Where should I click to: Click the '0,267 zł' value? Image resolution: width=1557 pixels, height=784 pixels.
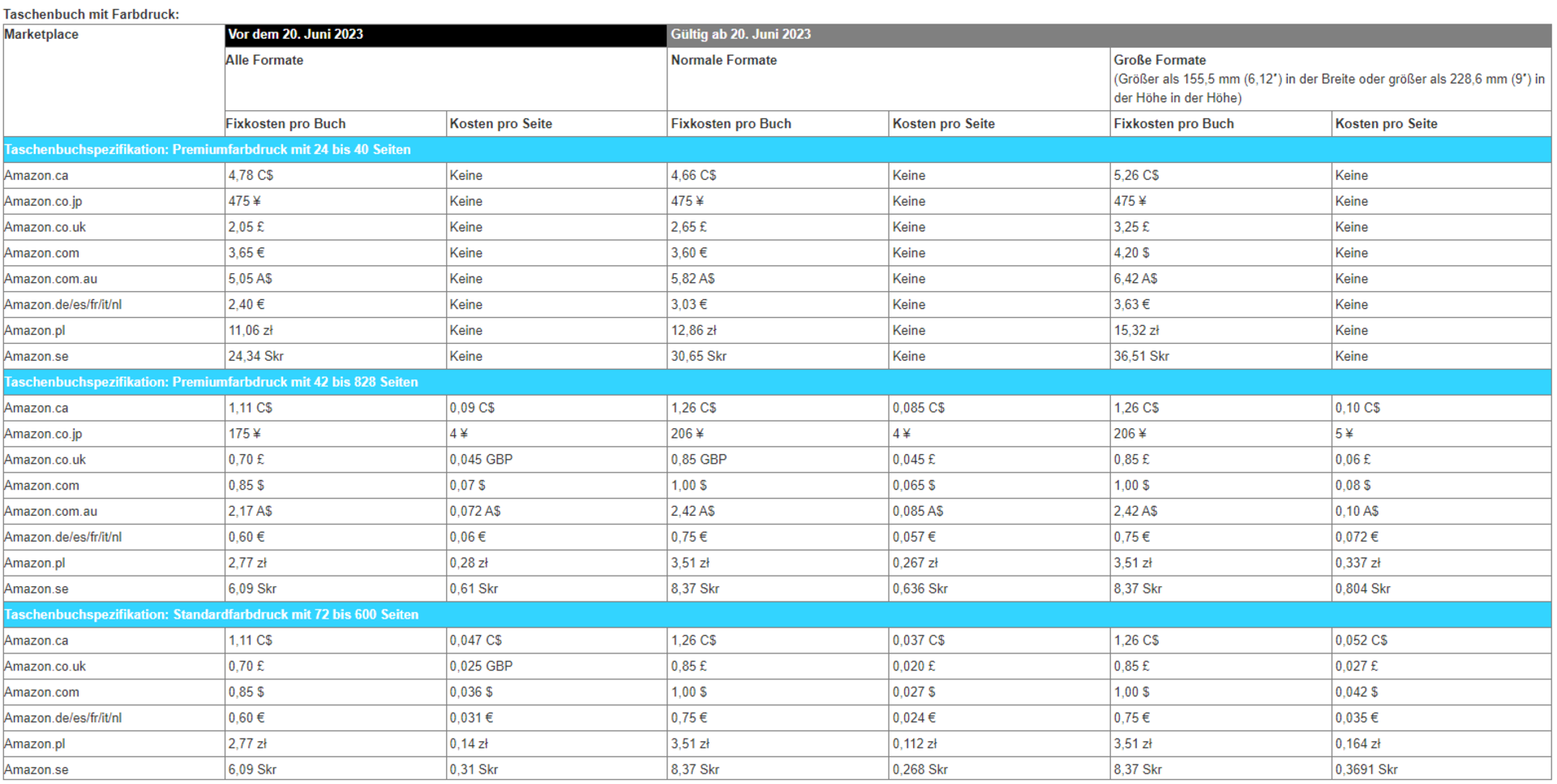pyautogui.click(x=915, y=563)
